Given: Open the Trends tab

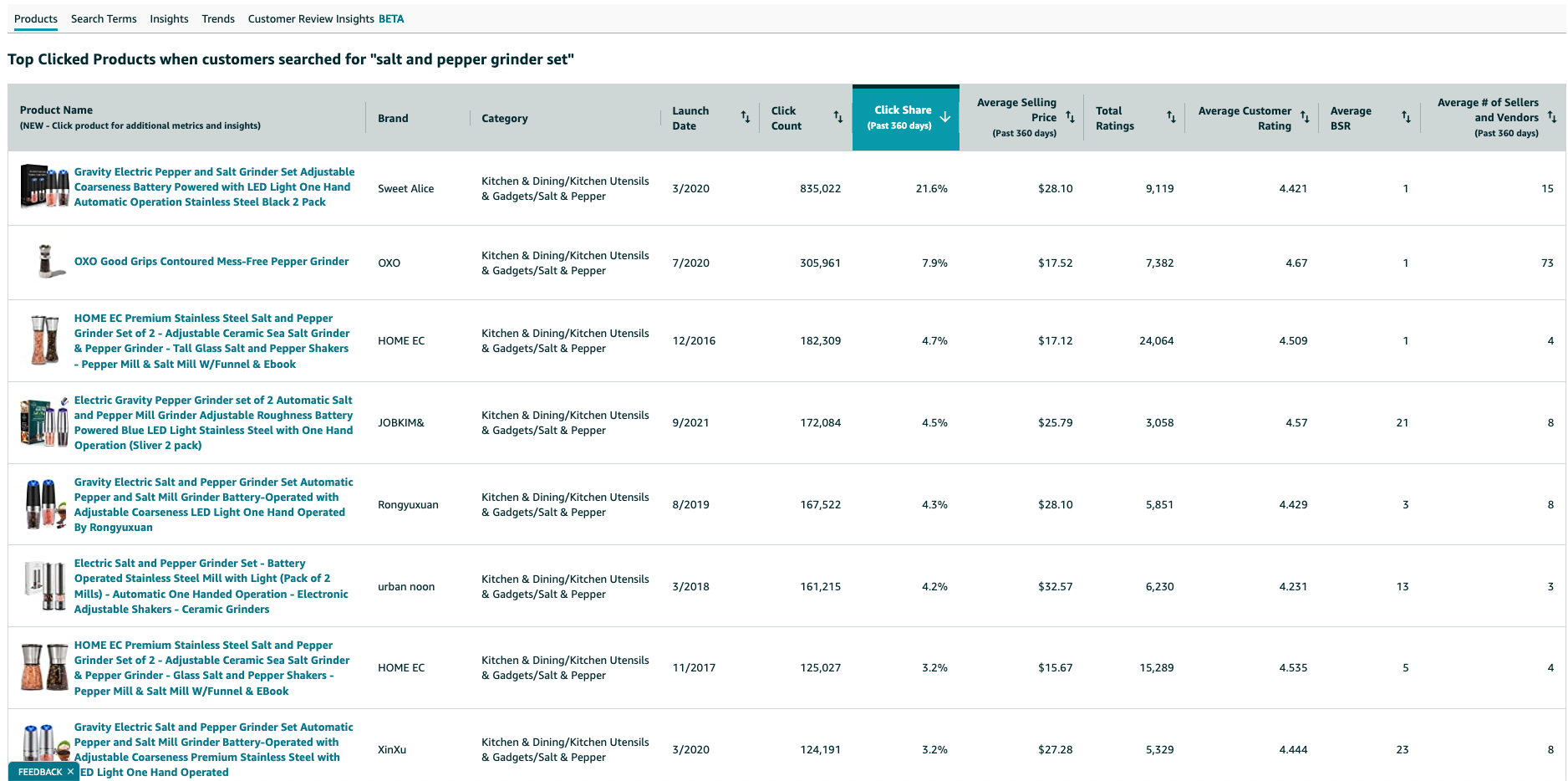Looking at the screenshot, I should tap(218, 18).
